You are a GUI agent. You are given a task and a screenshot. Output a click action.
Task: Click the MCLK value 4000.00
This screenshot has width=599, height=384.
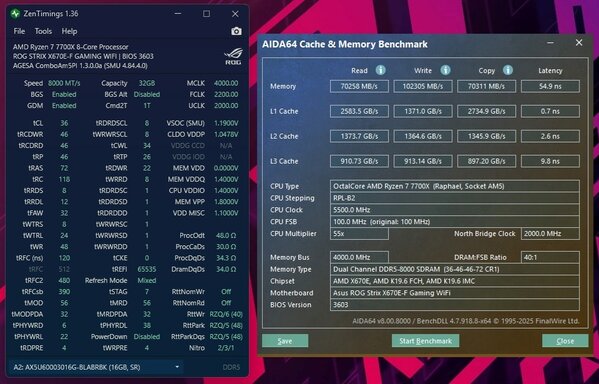pos(226,83)
